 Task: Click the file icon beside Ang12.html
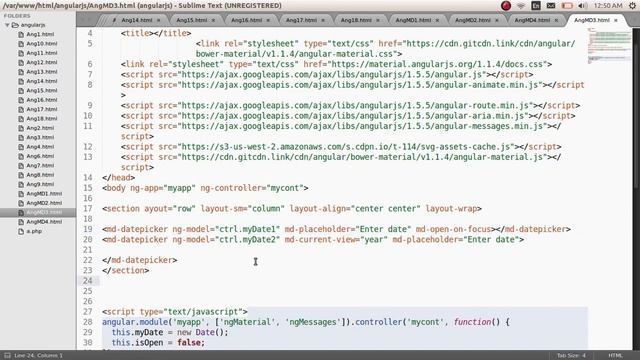tap(21, 62)
